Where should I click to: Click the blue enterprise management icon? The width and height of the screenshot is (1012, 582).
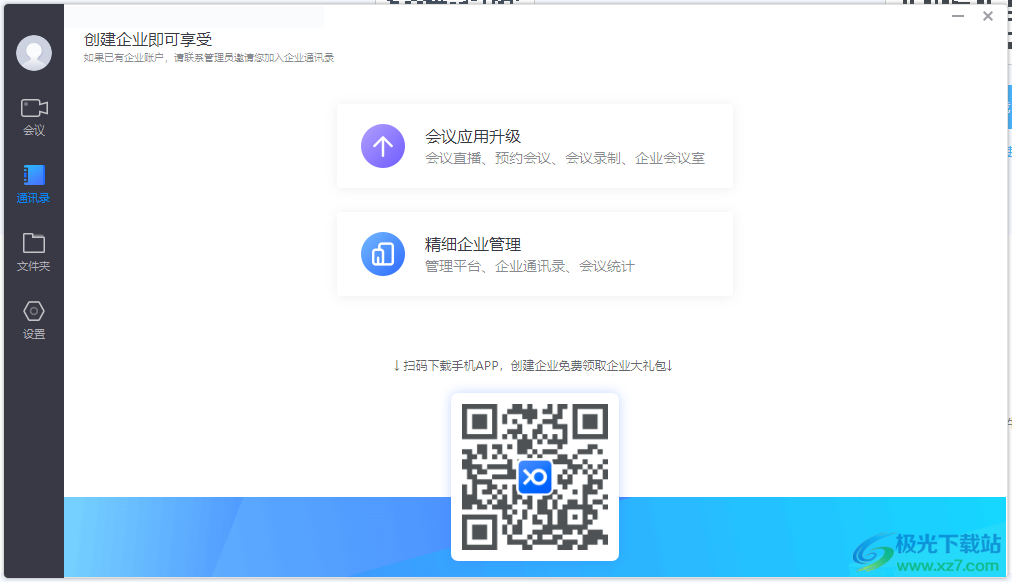click(x=383, y=254)
